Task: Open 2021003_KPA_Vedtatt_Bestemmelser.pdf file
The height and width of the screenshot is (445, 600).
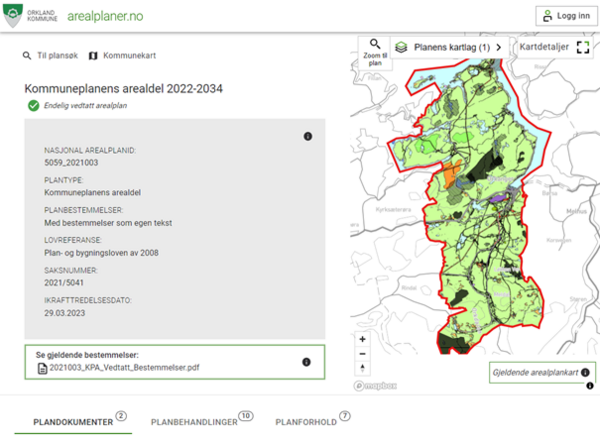Action: (130, 369)
